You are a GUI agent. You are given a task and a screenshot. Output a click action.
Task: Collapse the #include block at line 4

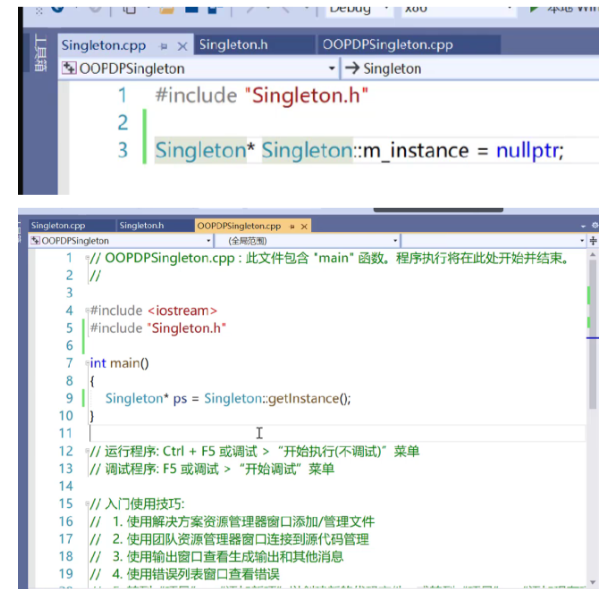[87, 311]
